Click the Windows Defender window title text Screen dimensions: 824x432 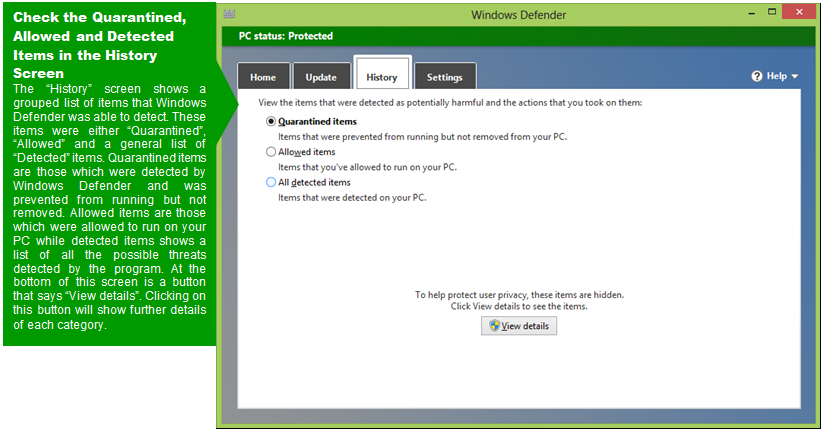pos(519,15)
